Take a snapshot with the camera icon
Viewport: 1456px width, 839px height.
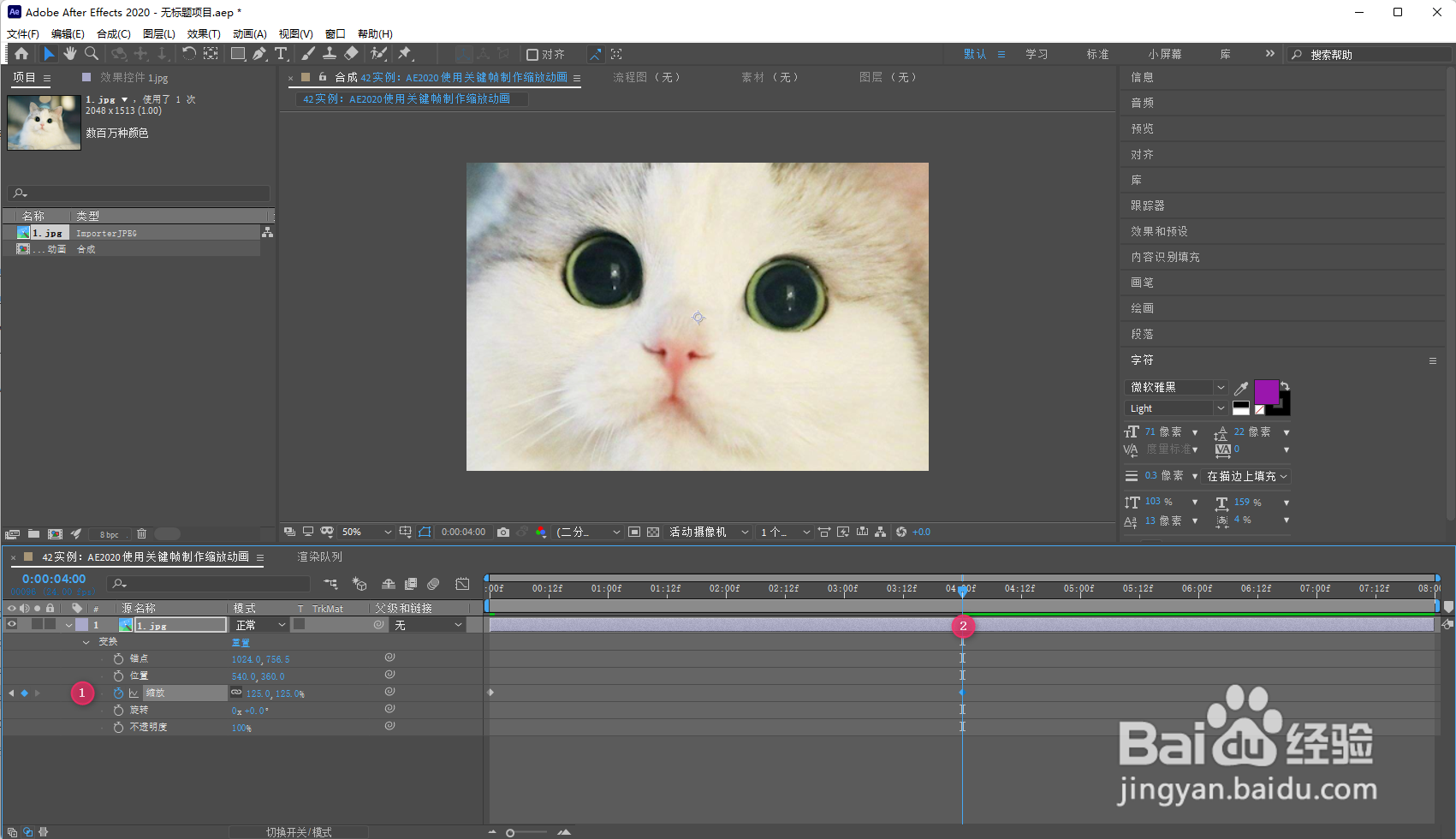click(503, 533)
